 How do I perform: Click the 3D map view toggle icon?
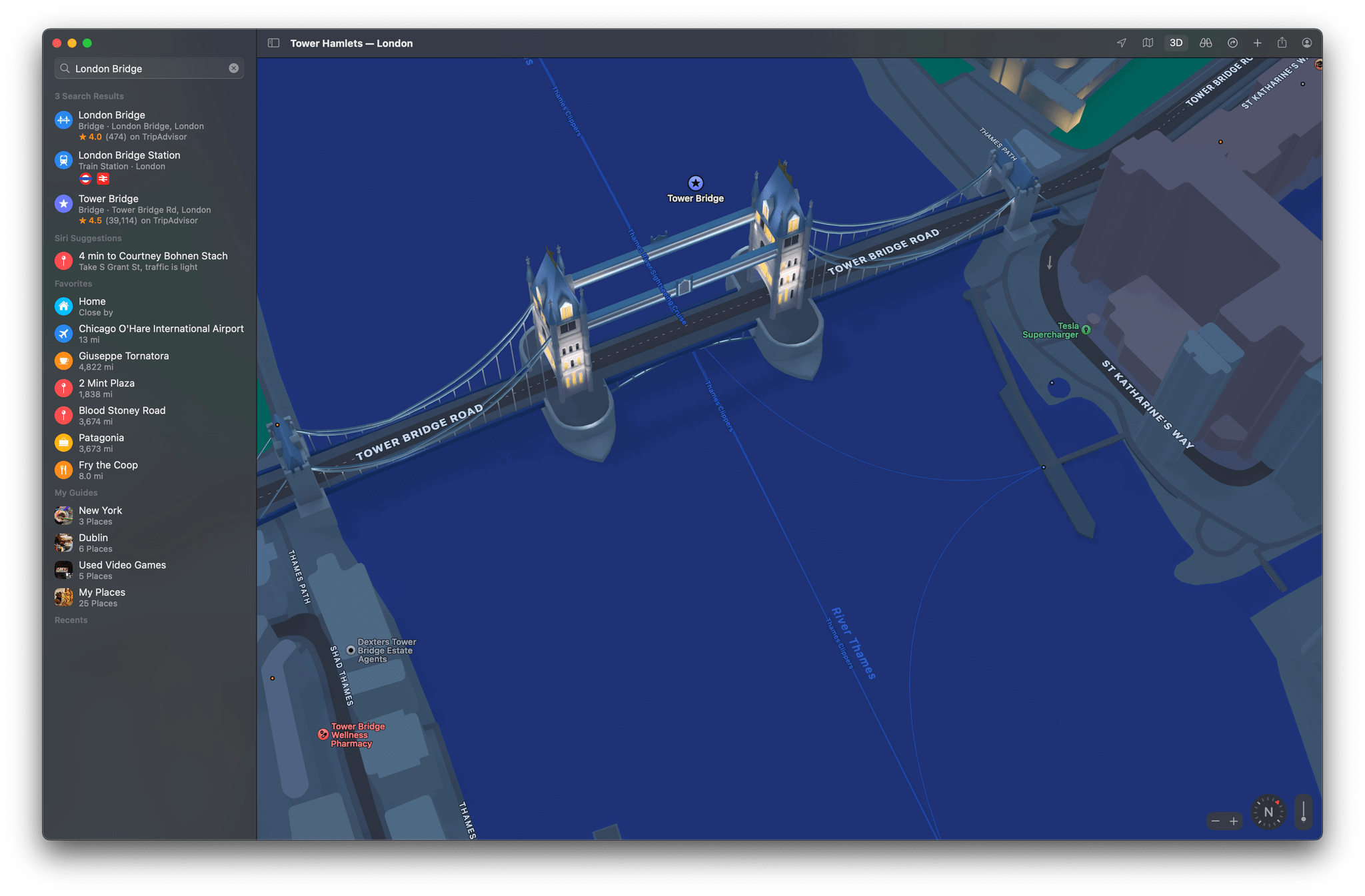[1176, 42]
